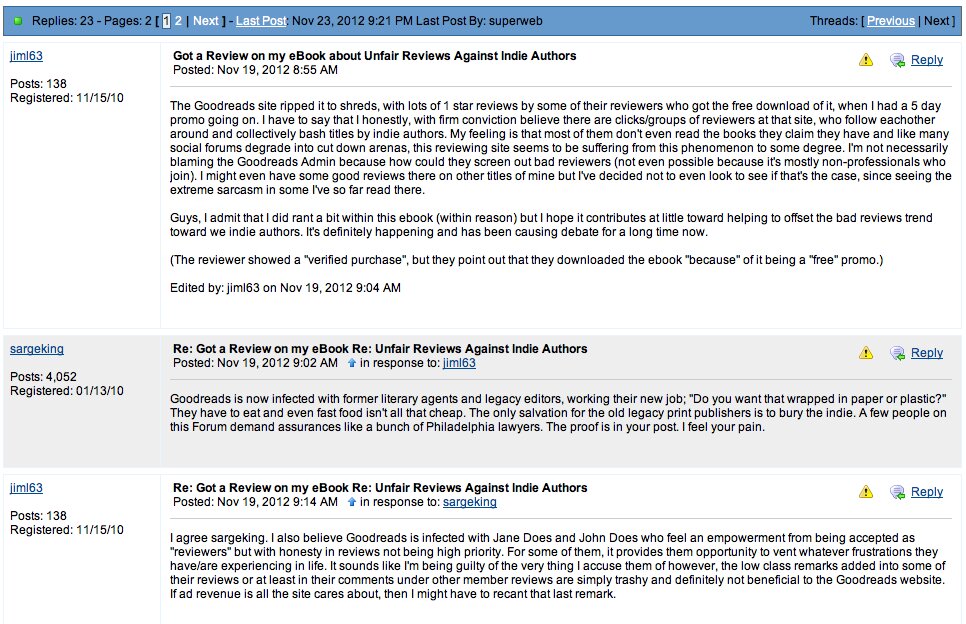966x624 pixels.
Task: Open jiml63's profile from the third post
Action: click(x=26, y=488)
